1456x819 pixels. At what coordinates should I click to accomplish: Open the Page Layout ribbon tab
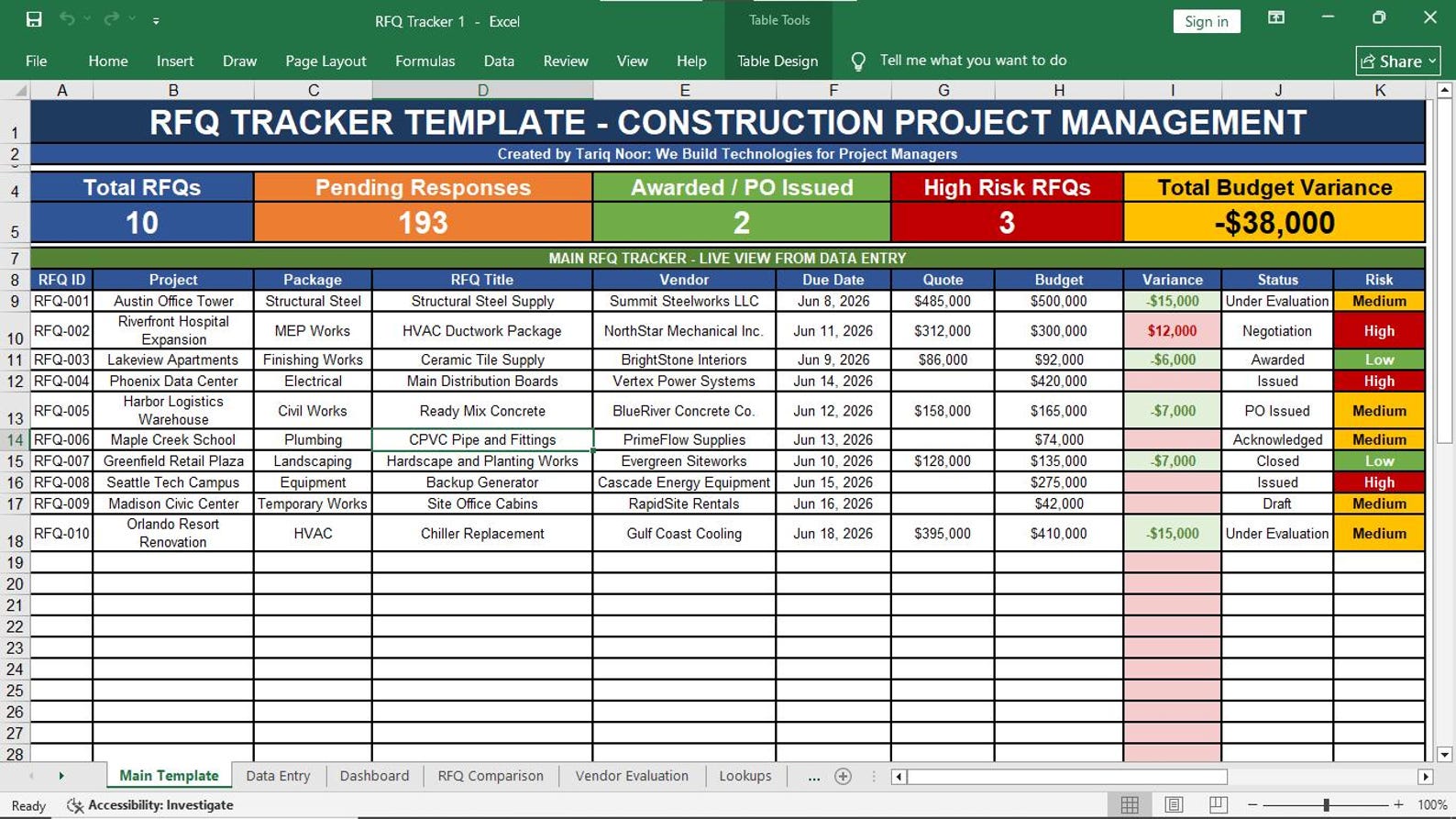[325, 61]
